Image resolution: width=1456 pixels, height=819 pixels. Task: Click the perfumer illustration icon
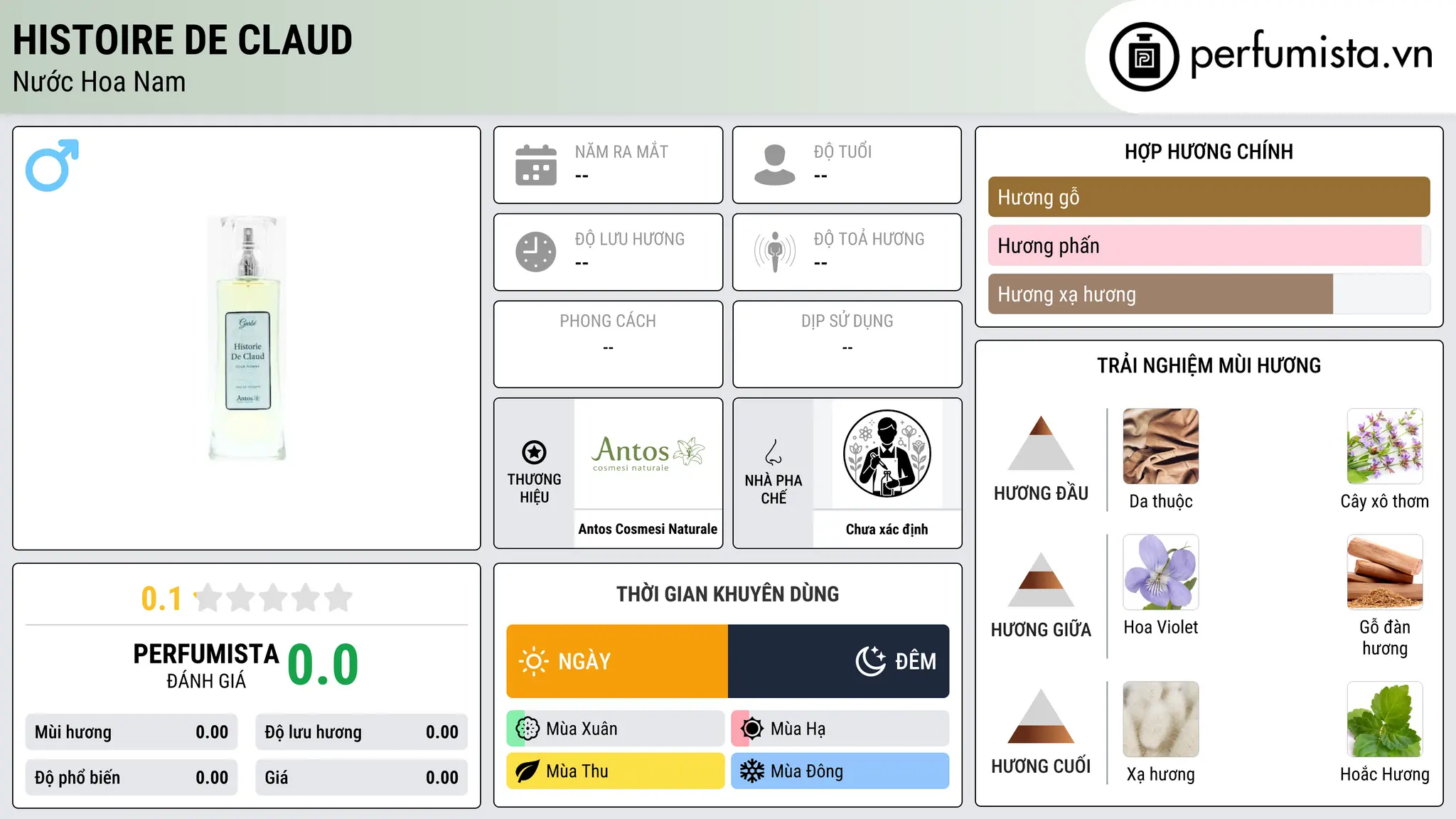click(887, 454)
